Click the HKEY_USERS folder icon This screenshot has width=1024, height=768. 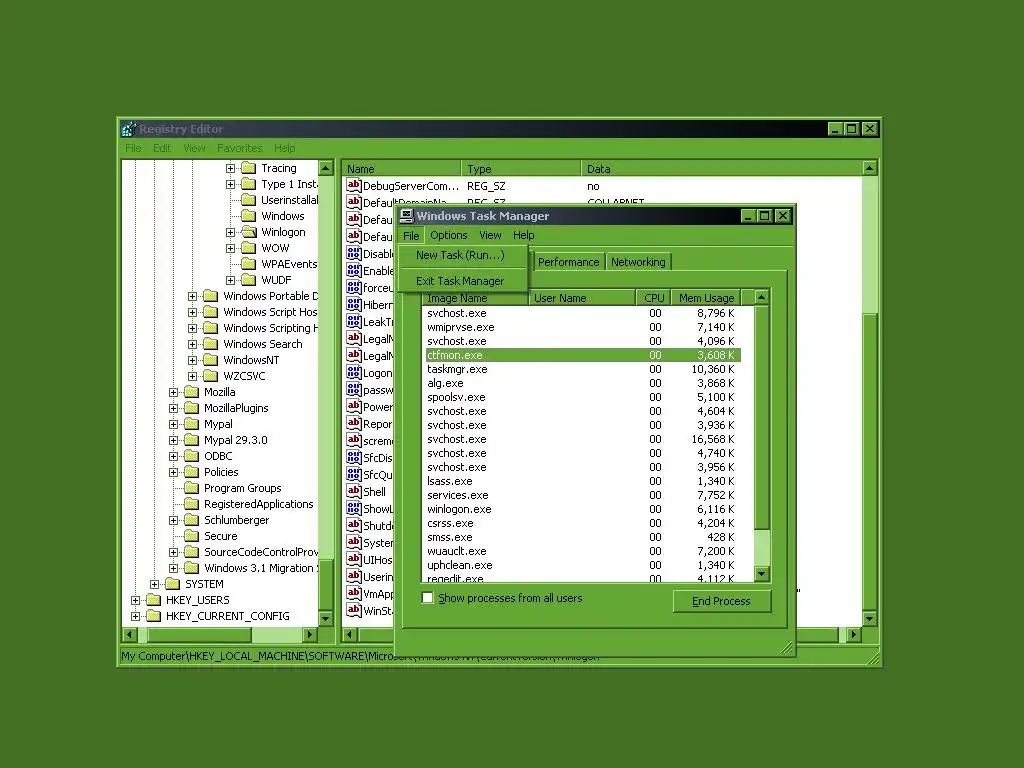click(153, 600)
